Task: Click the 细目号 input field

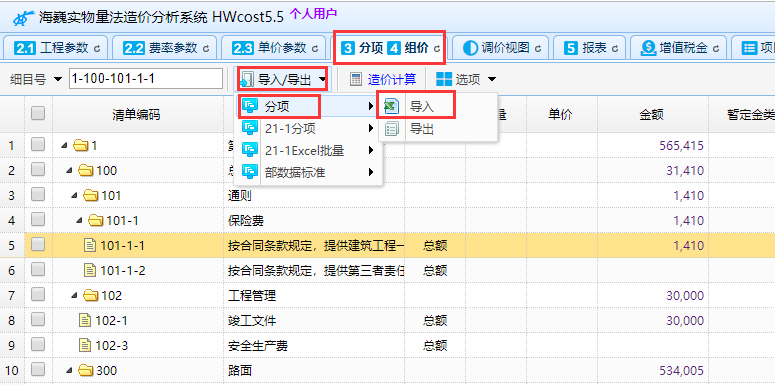Action: coord(146,79)
